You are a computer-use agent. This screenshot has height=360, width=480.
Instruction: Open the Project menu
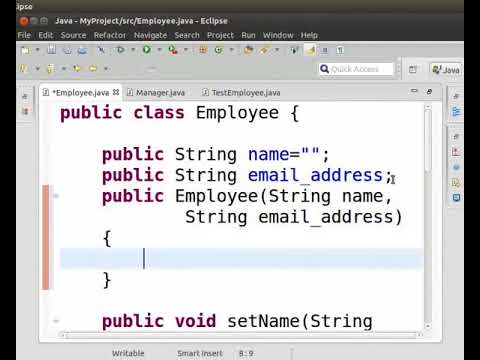click(x=220, y=35)
